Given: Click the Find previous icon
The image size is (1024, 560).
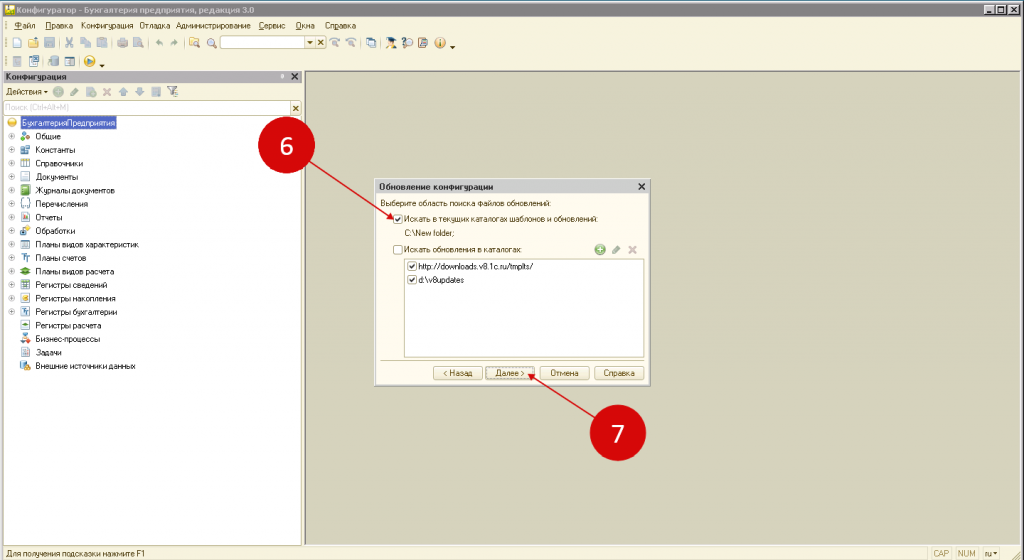Looking at the screenshot, I should coord(351,43).
